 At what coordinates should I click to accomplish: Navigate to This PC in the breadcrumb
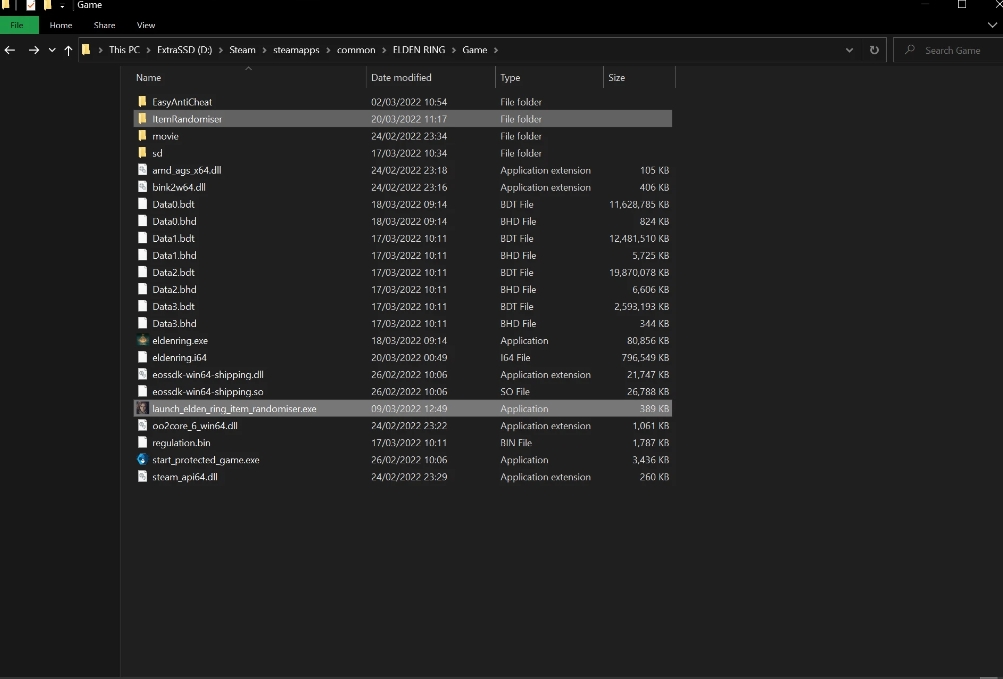[x=124, y=50]
